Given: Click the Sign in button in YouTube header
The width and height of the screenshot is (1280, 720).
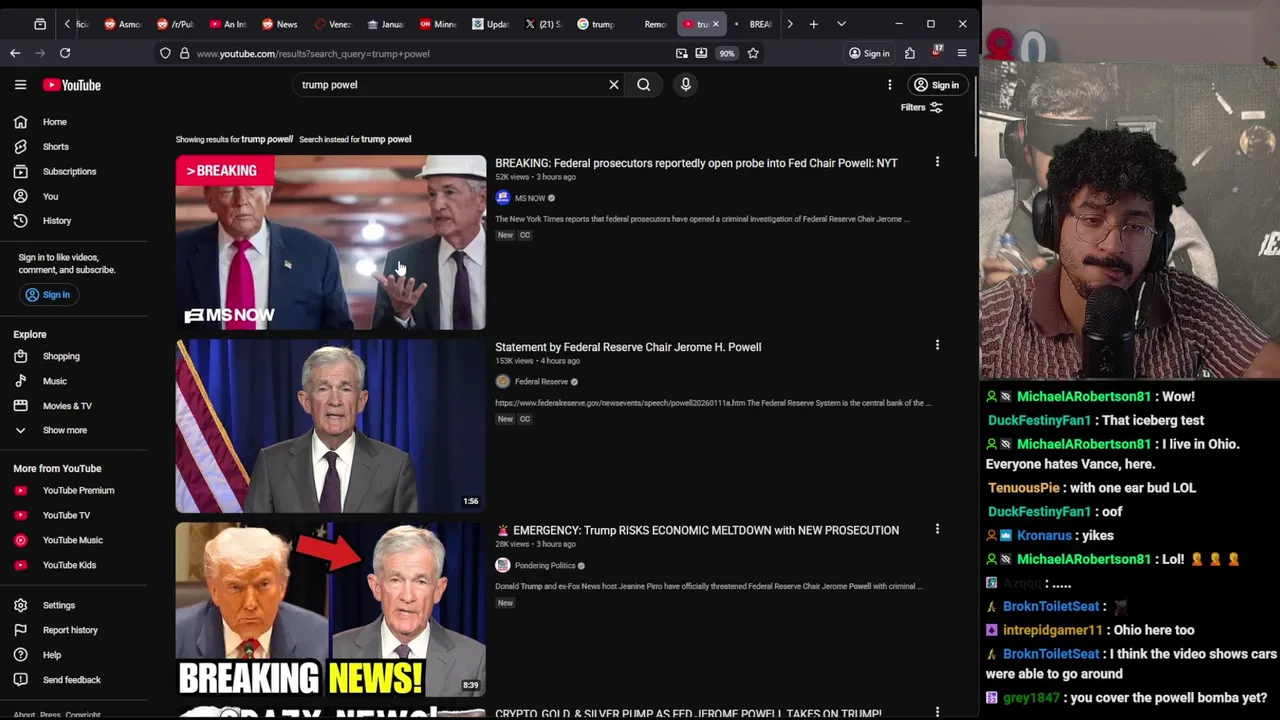Looking at the screenshot, I should coord(937,85).
